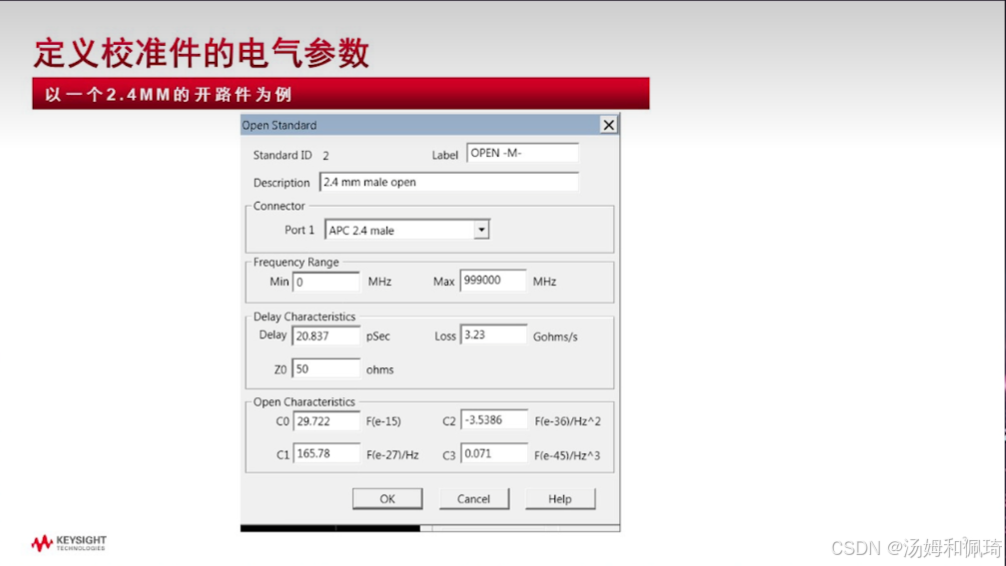This screenshot has width=1006, height=566.
Task: Click the Min frequency input field
Action: point(326,281)
